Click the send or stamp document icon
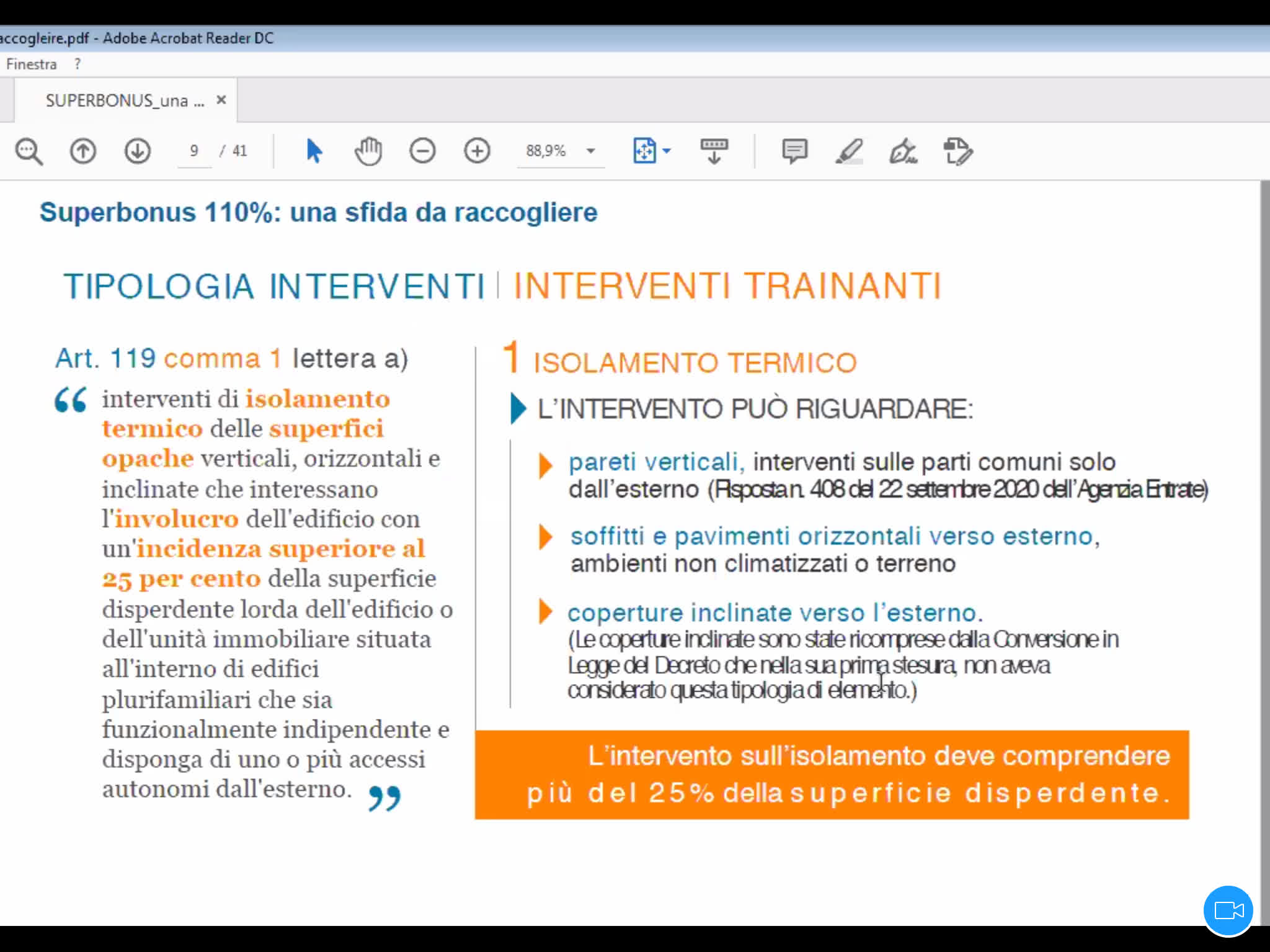This screenshot has width=1270, height=952. [x=958, y=151]
